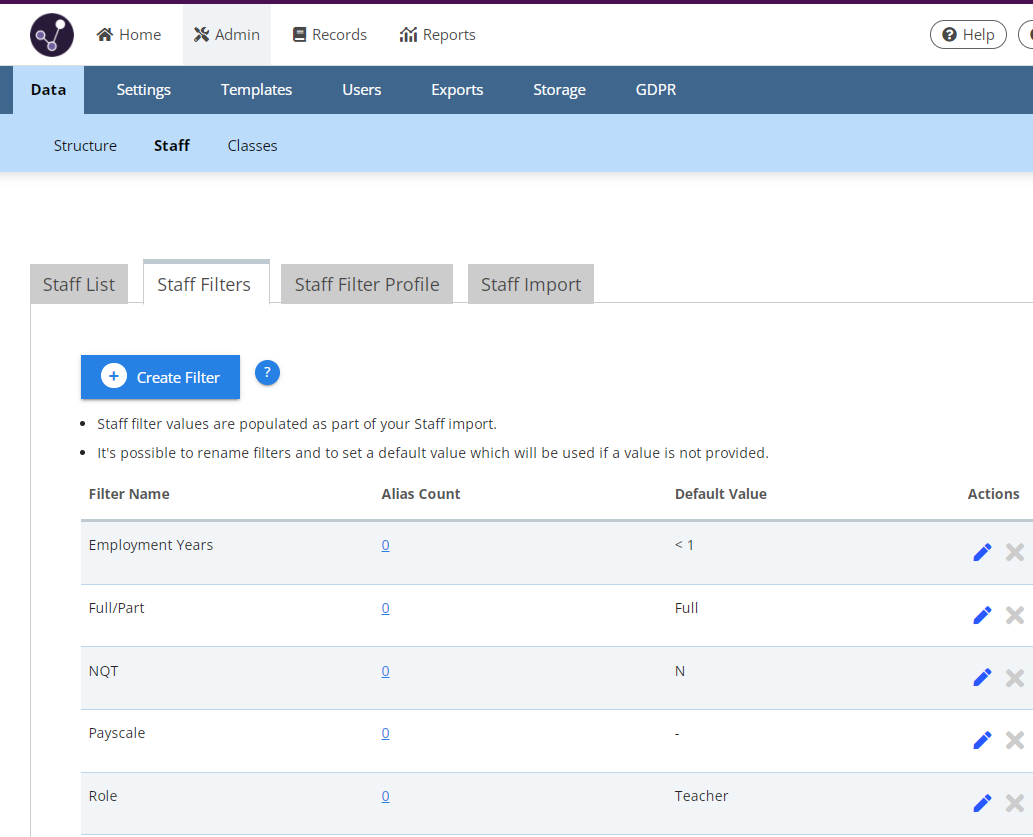The height and width of the screenshot is (837, 1033).
Task: Switch to Settings tab
Action: click(x=144, y=90)
